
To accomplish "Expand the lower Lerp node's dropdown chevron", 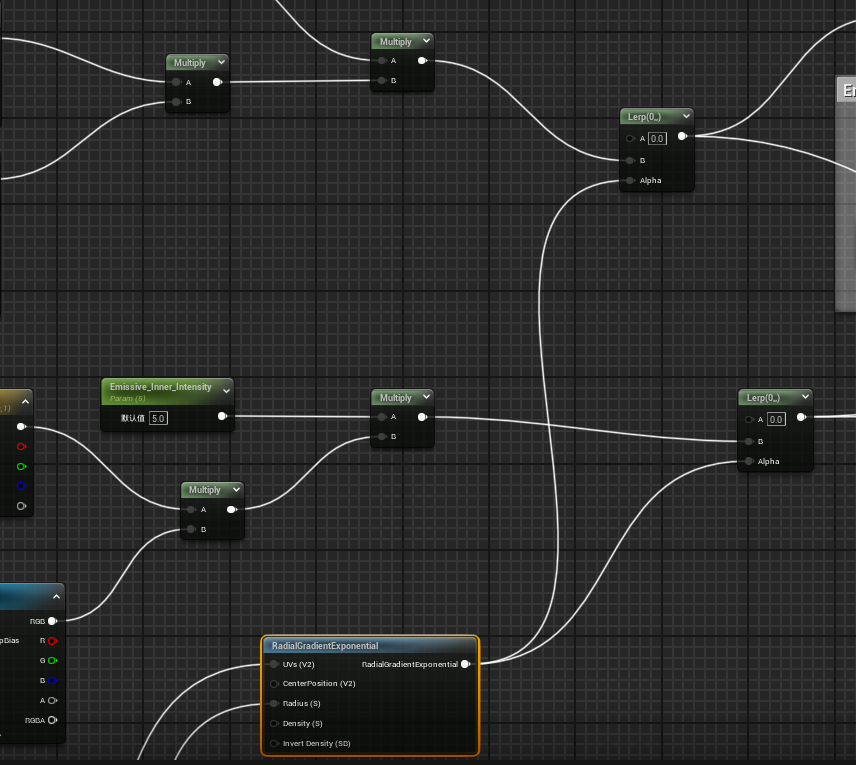I will click(x=805, y=396).
